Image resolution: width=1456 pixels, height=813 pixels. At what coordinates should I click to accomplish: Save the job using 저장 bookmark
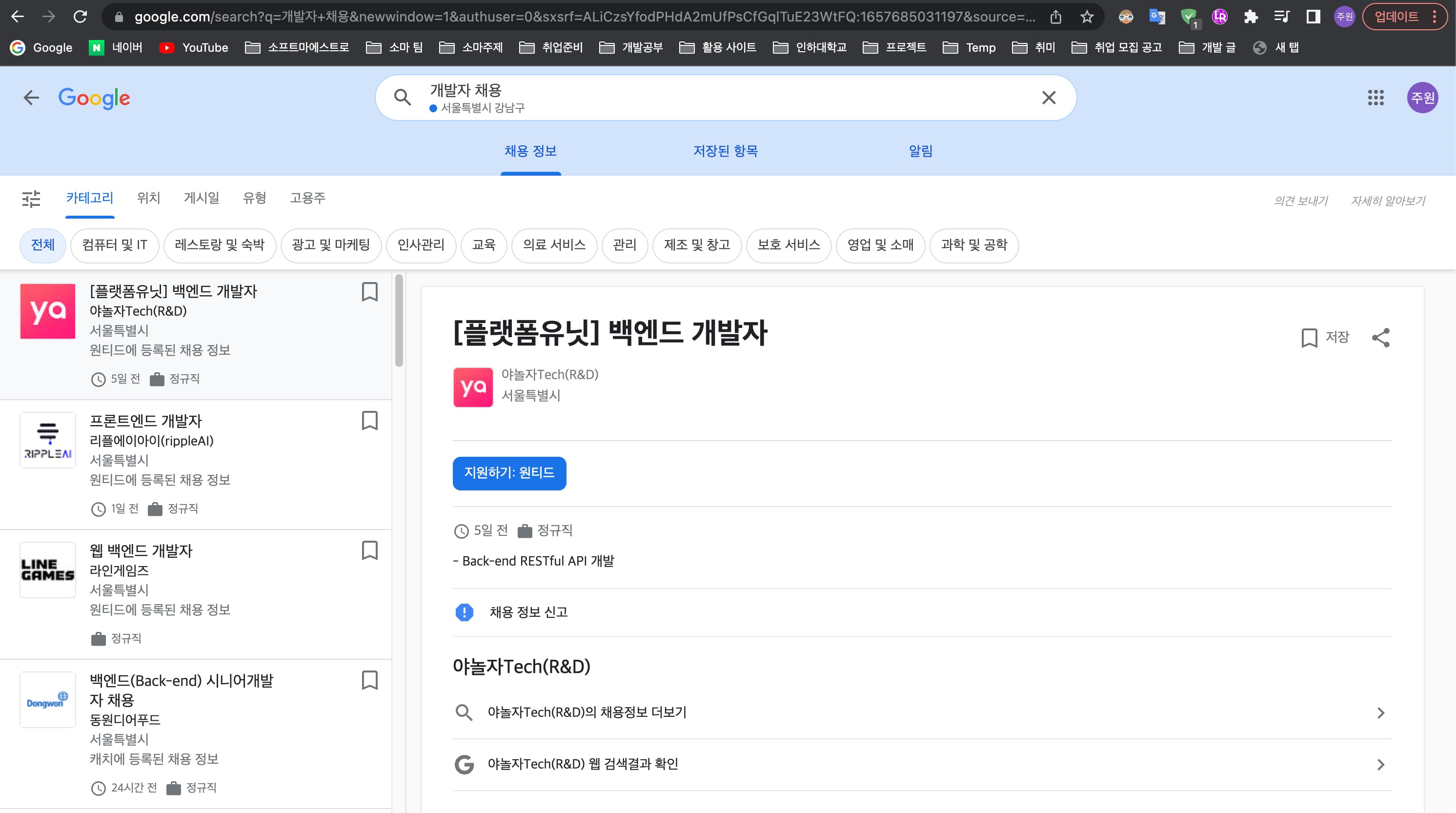pos(1325,338)
